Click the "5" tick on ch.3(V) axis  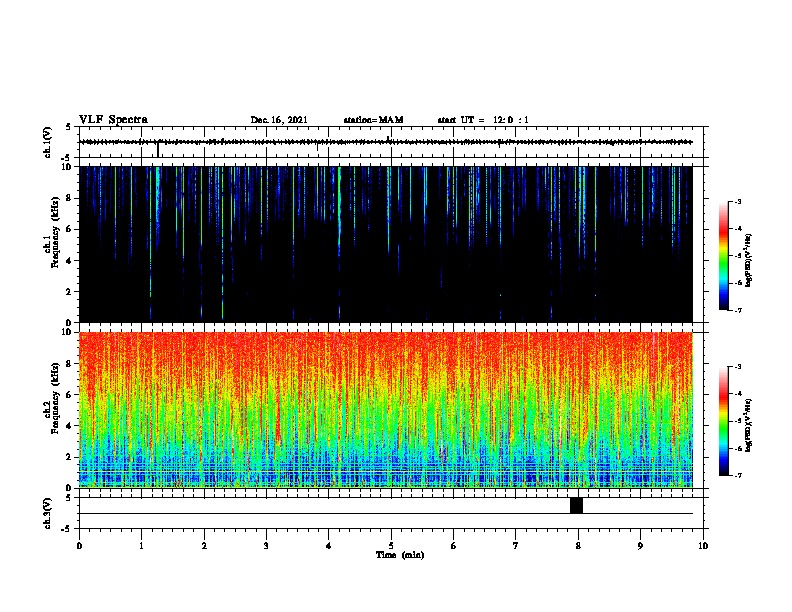(x=69, y=498)
